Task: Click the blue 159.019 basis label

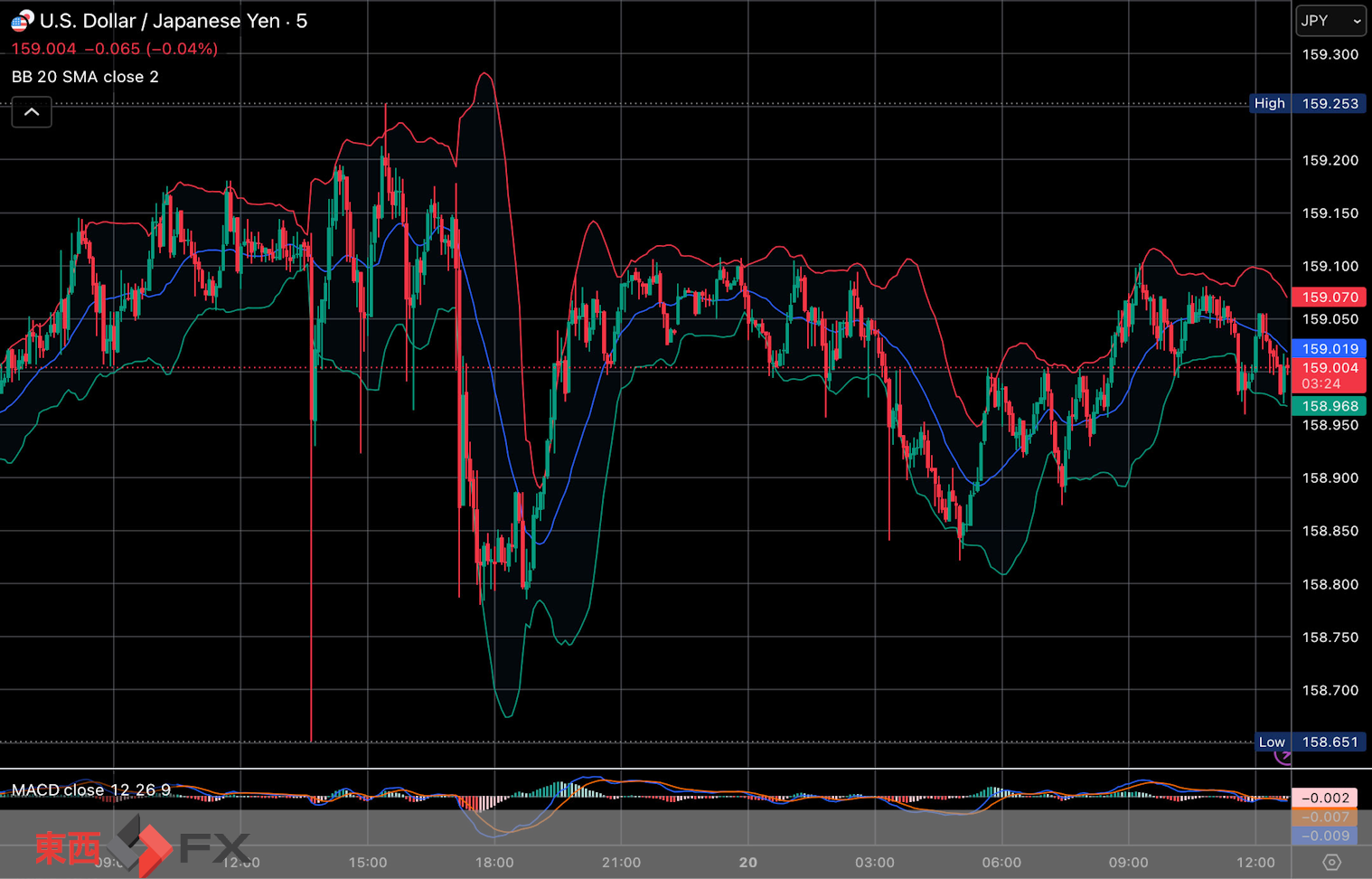Action: (x=1330, y=349)
